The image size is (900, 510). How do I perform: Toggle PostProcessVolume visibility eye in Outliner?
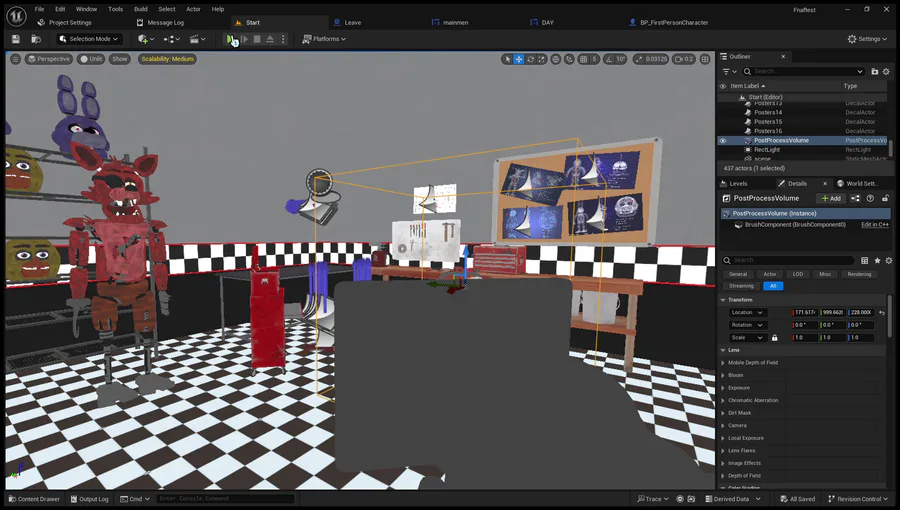(723, 141)
